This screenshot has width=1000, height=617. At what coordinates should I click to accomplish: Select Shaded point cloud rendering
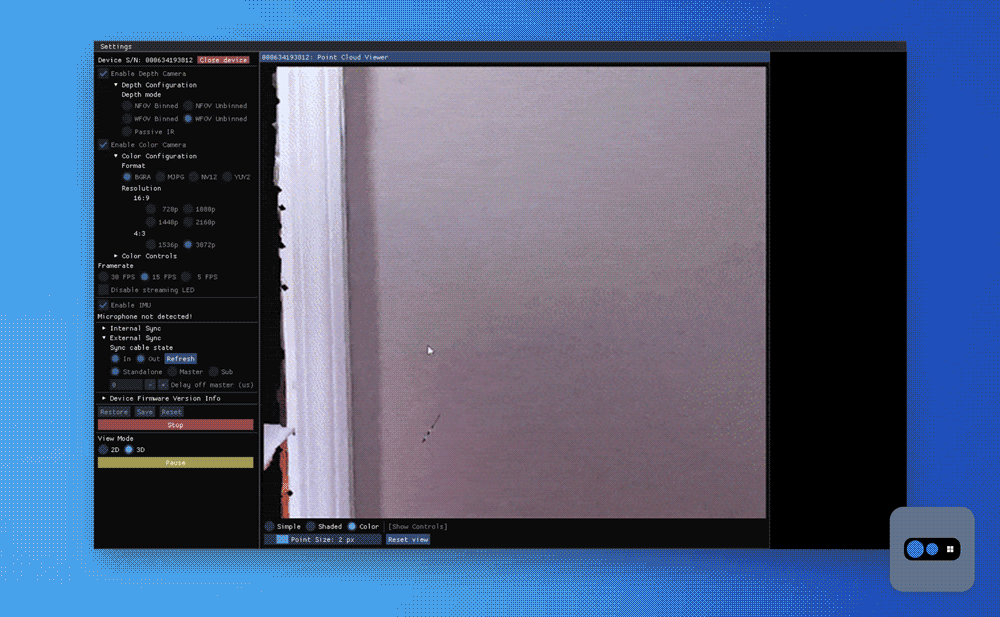[309, 526]
